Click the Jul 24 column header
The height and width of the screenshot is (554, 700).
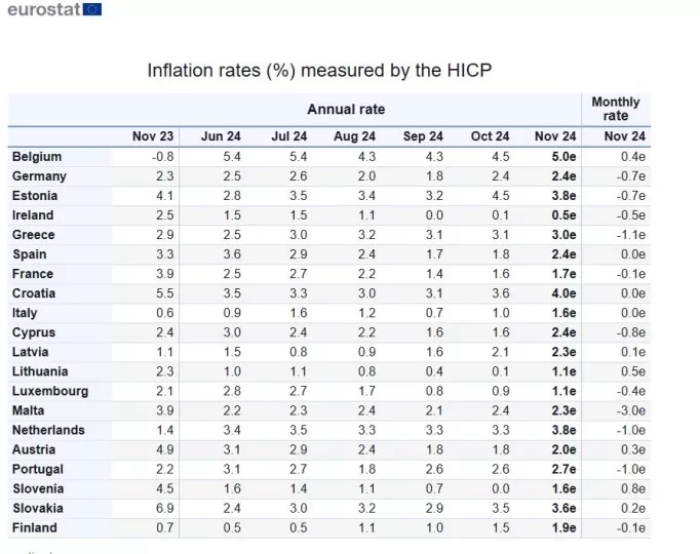tap(289, 136)
